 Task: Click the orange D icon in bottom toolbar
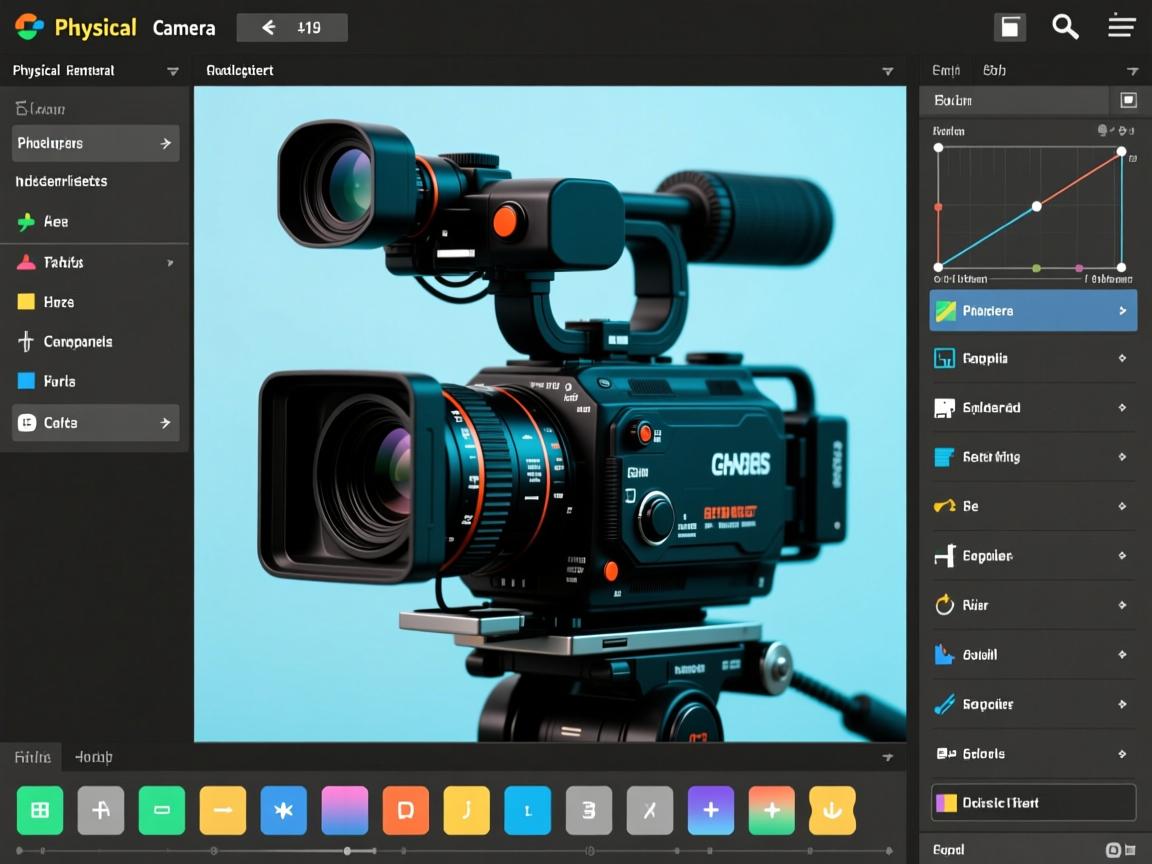405,810
